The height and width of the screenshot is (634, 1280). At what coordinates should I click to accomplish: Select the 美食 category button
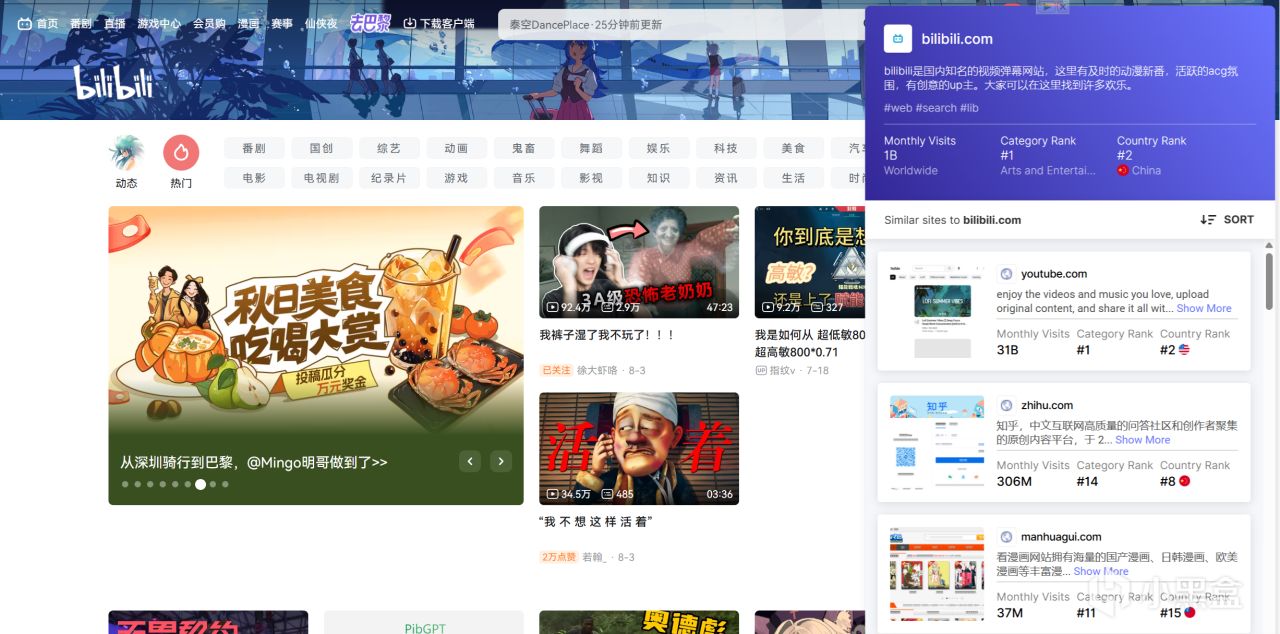793,148
